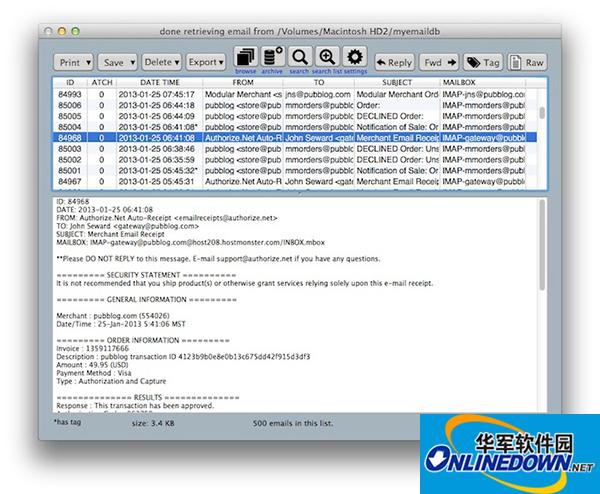Sort by the SUBJECT column header
The image size is (600, 494).
click(397, 83)
